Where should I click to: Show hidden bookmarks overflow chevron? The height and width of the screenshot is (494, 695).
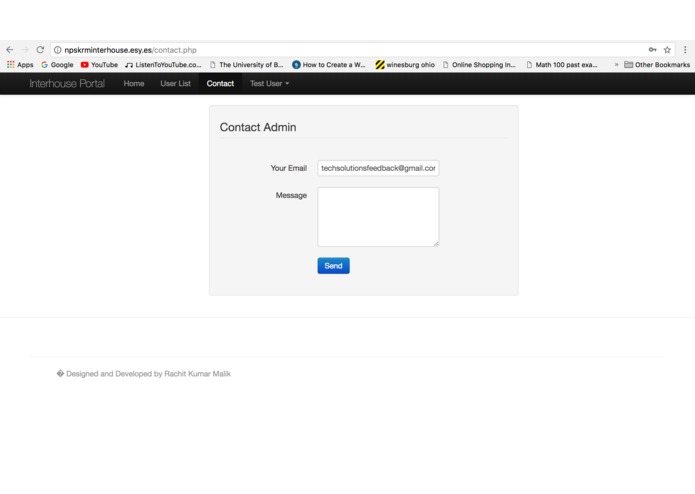(x=616, y=65)
